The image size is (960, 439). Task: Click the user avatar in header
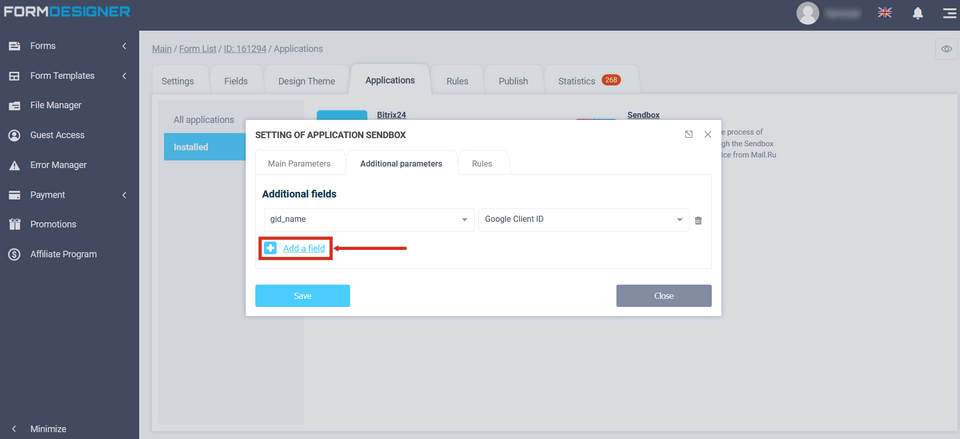pyautogui.click(x=808, y=13)
